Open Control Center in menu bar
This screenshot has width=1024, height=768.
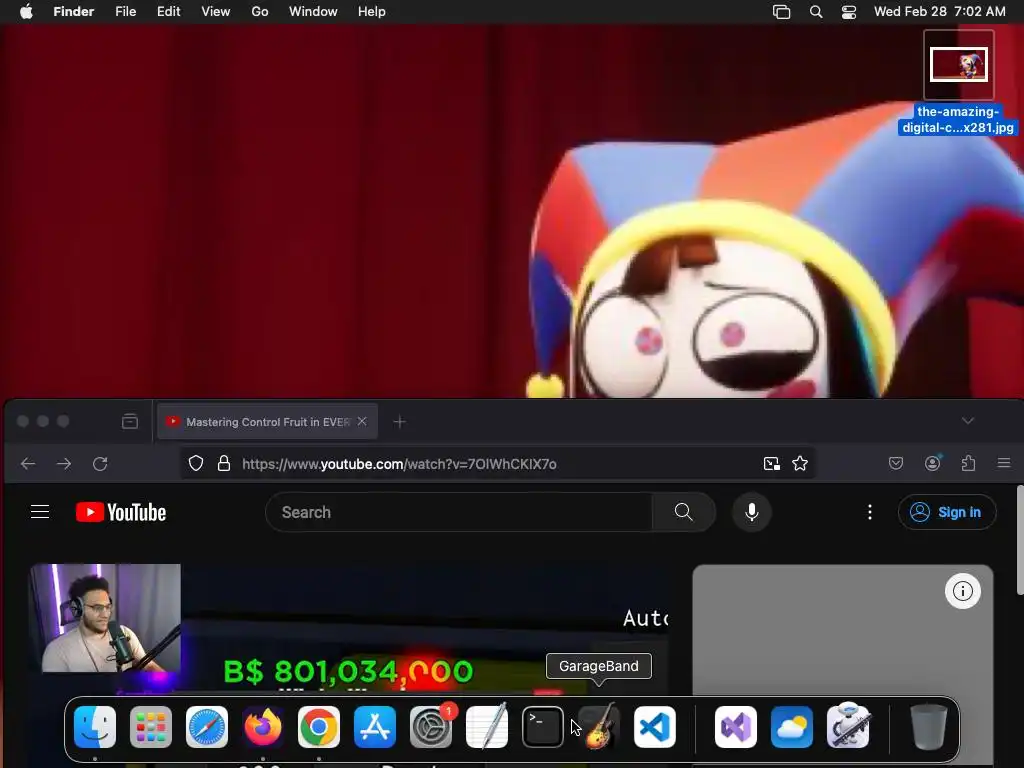849,12
